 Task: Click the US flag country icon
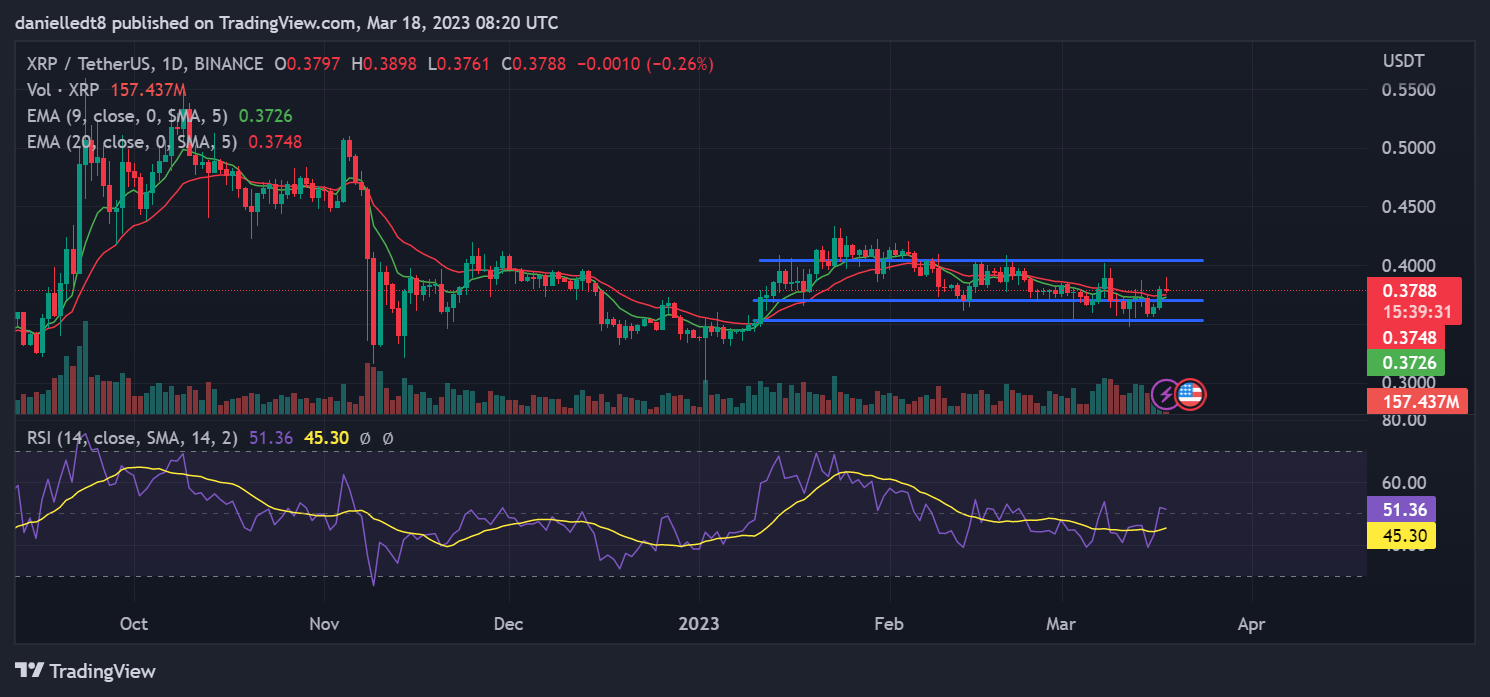pos(1191,394)
